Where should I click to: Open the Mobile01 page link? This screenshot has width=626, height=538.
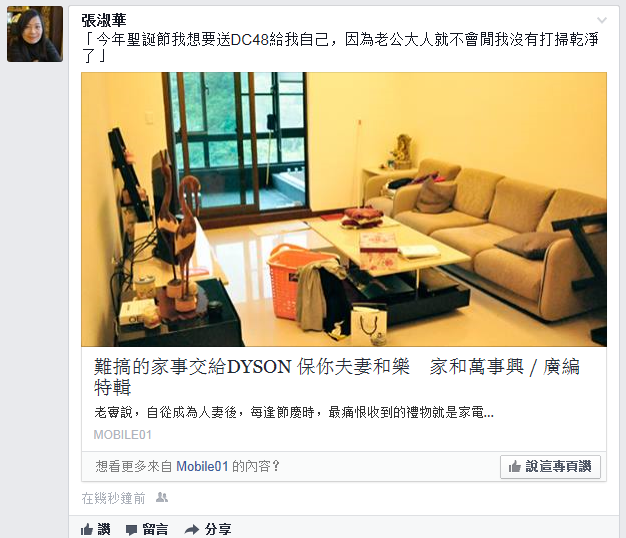coord(202,466)
